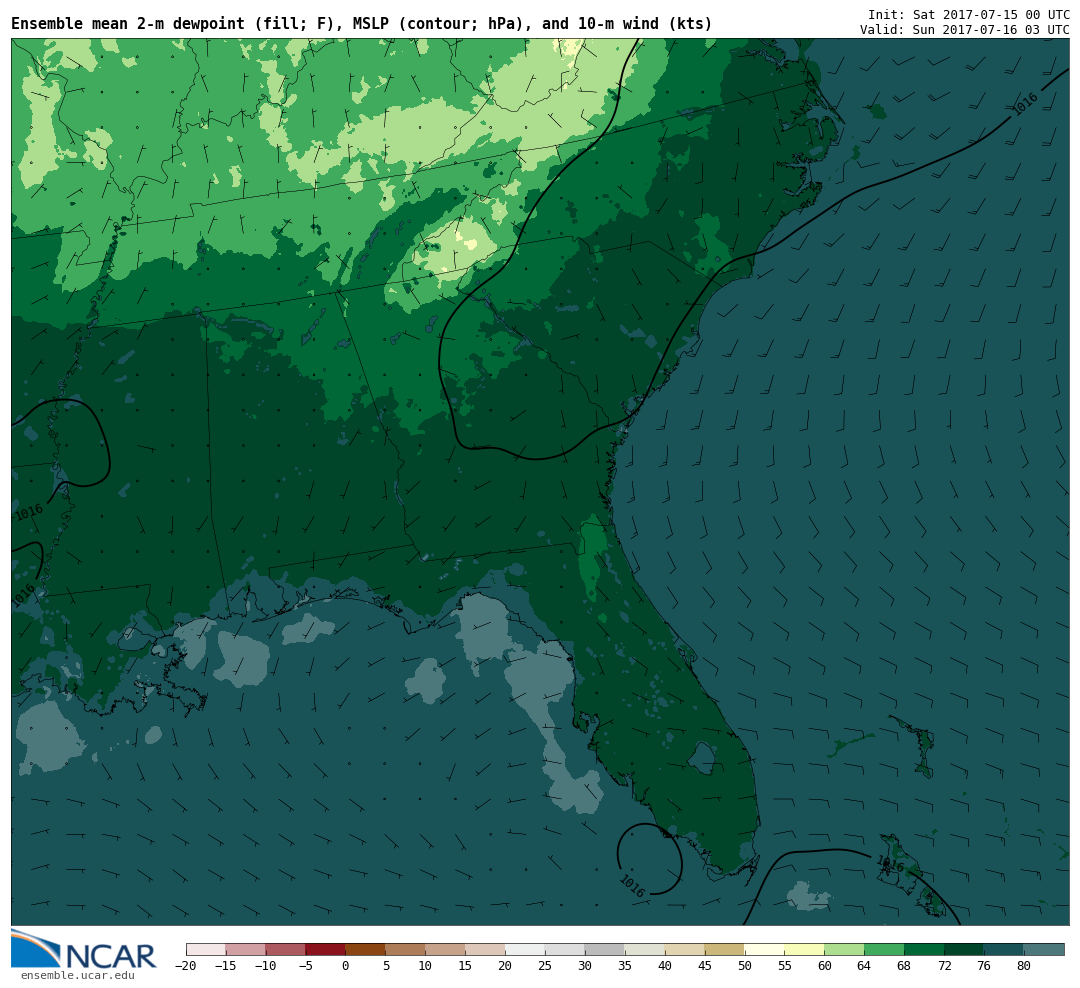Image resolution: width=1080 pixels, height=988 pixels.
Task: Pick the 55 to 60 light yellow swatch
Action: (x=805, y=949)
